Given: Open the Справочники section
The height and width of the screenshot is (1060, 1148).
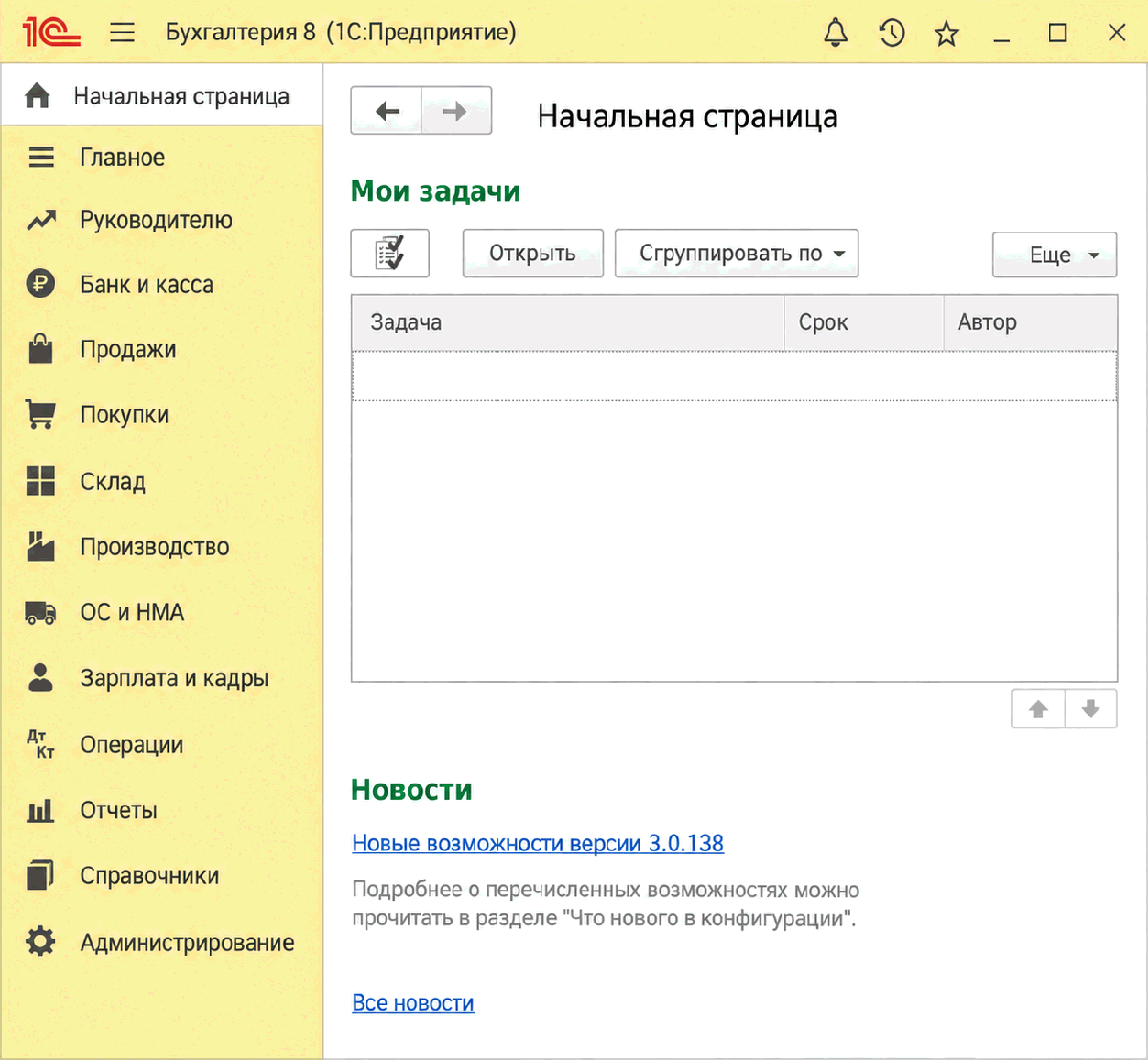Looking at the screenshot, I should tap(162, 876).
